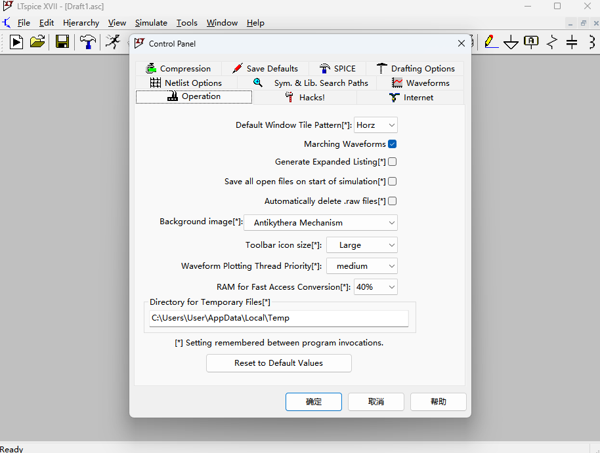The height and width of the screenshot is (453, 600).
Task: Select the ground symbol tool
Action: (511, 42)
